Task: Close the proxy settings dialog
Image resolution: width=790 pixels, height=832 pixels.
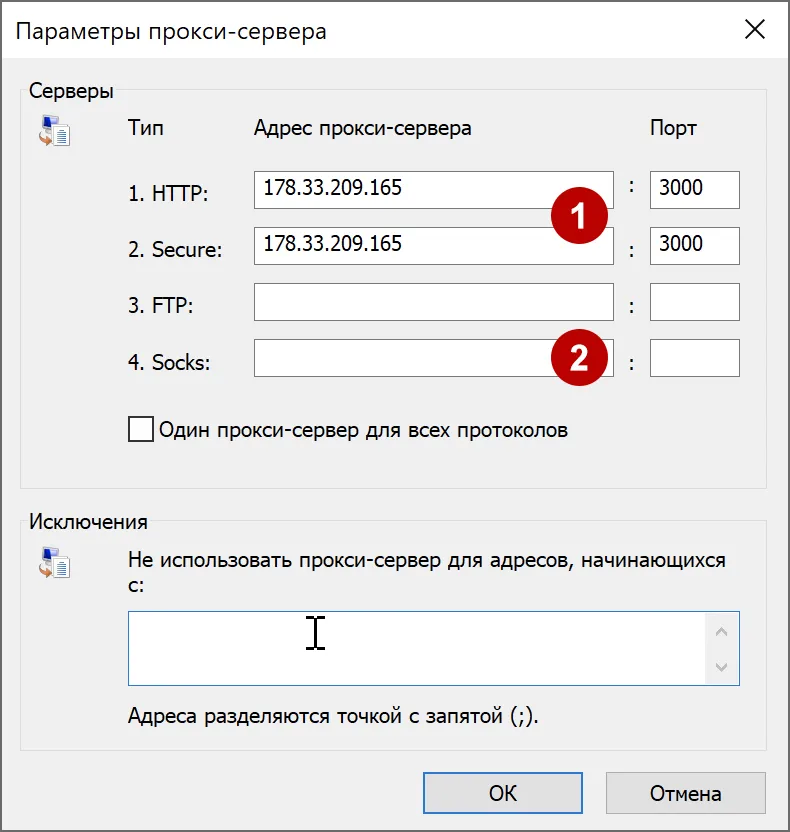Action: (756, 30)
